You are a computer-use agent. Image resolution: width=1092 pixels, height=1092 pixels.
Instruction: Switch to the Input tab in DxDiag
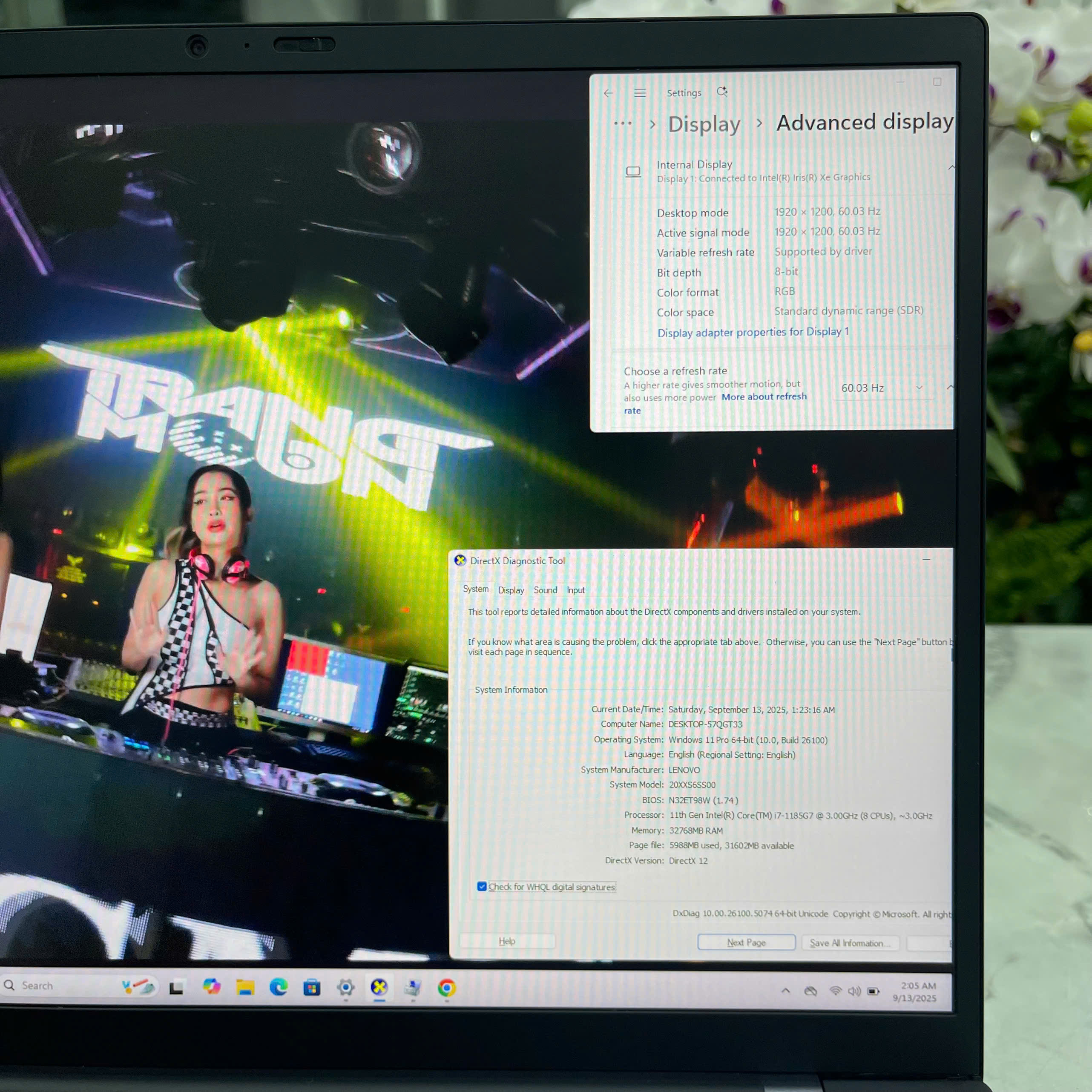575,590
